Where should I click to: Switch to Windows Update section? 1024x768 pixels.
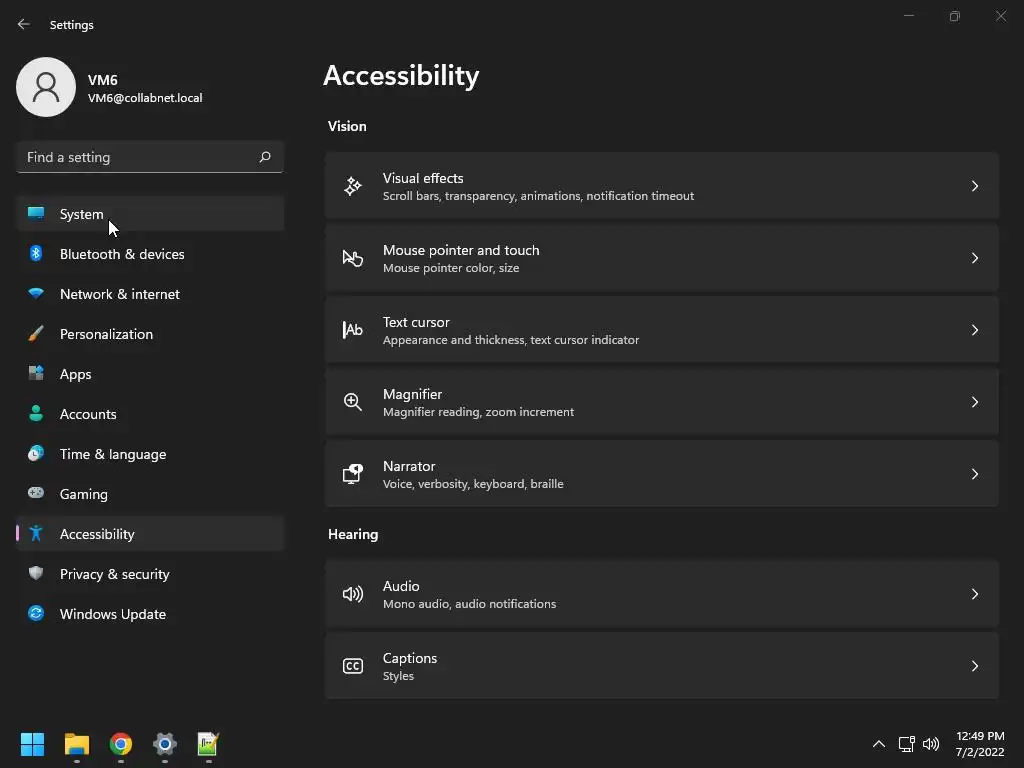pyautogui.click(x=112, y=614)
